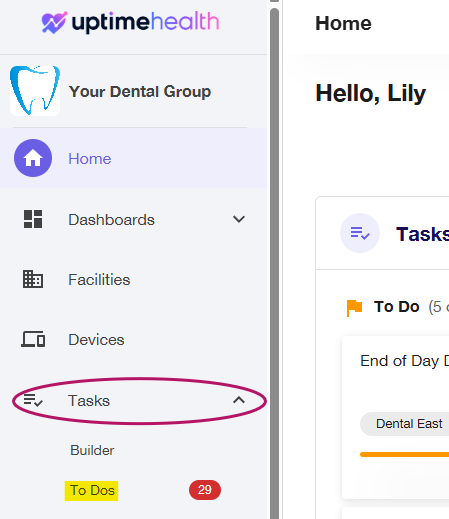
Task: Click the Dental East tag
Action: tap(404, 424)
